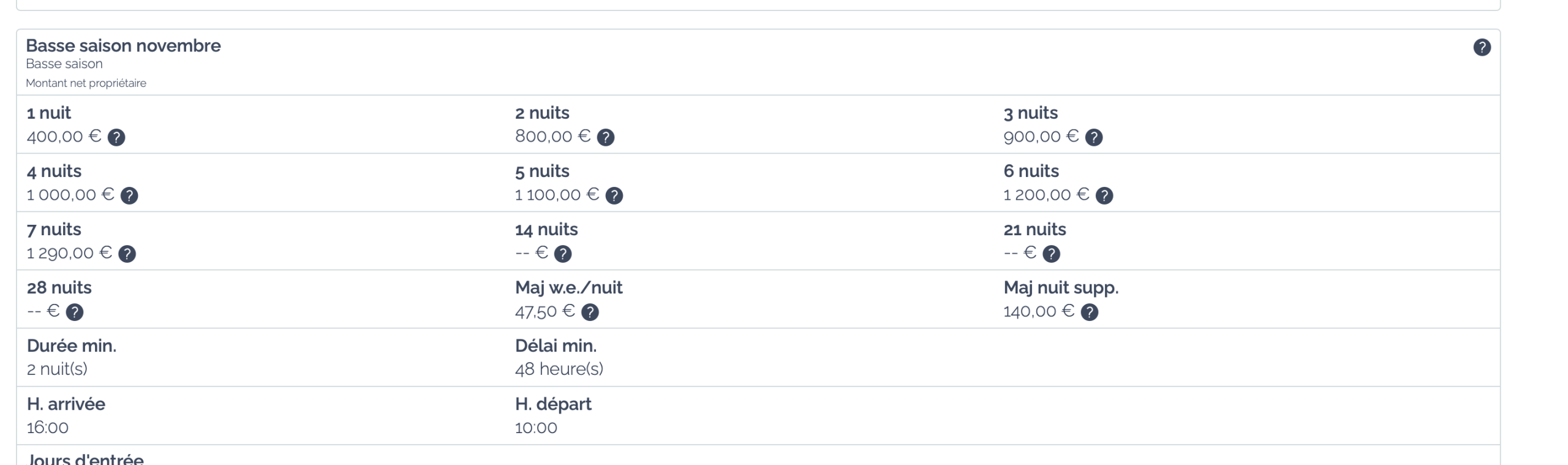The image size is (1568, 465).
Task: Click help icon next to 1 000,00 €
Action: tap(129, 195)
